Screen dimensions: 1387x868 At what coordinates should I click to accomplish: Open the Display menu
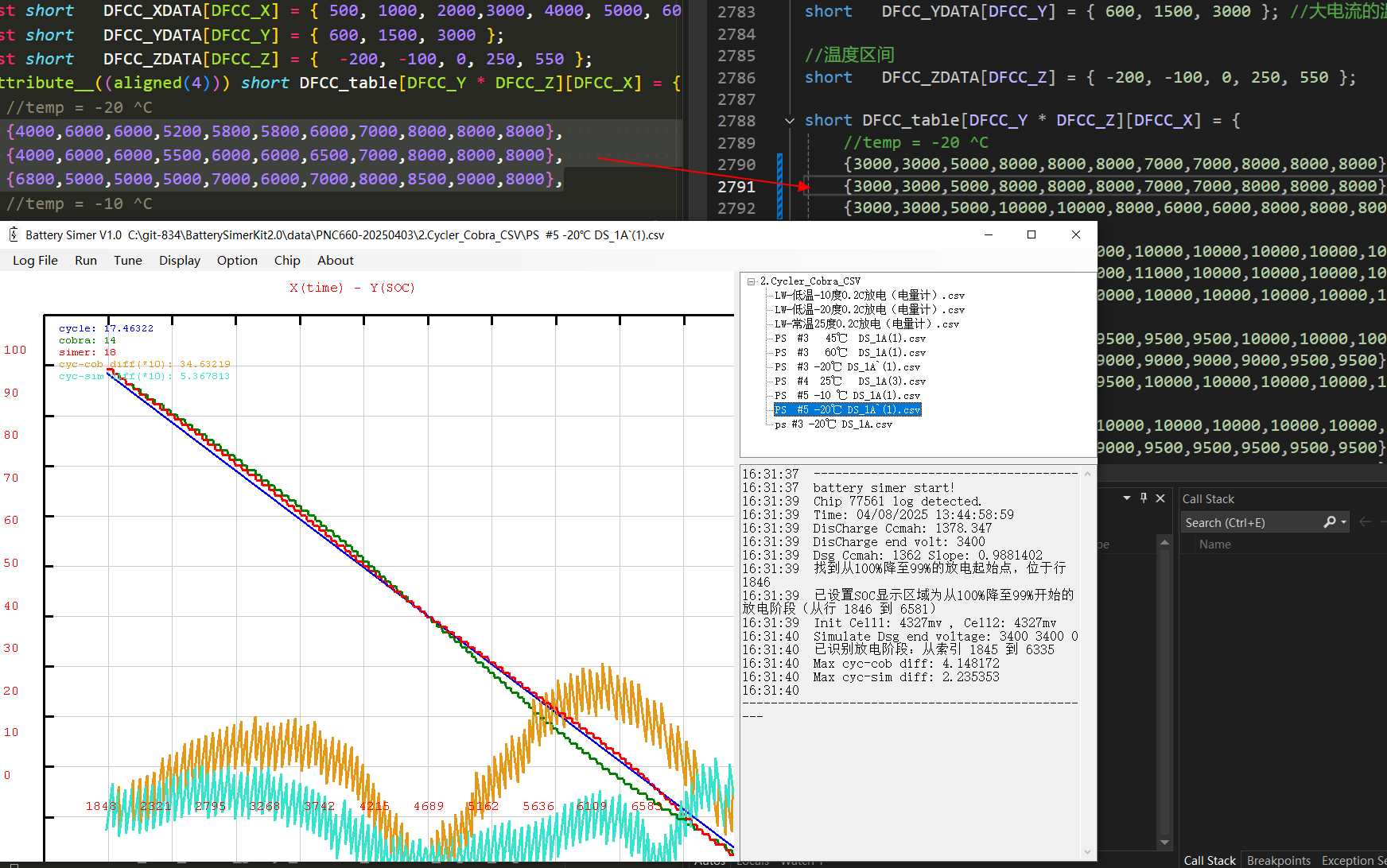180,260
